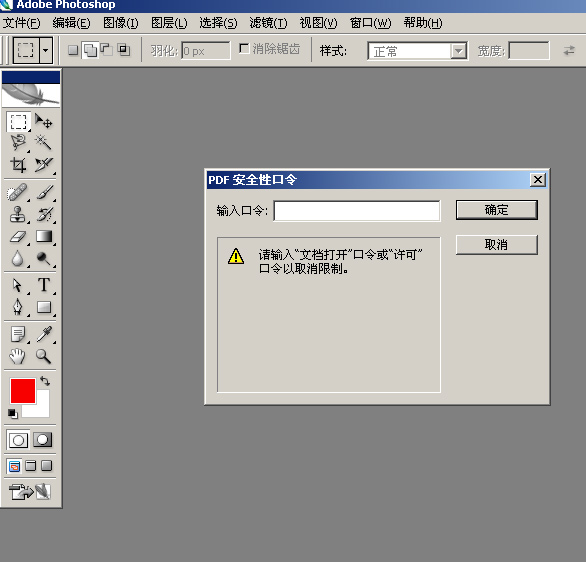586x562 pixels.
Task: Click the Adobe Online feather image
Action: click(31, 95)
